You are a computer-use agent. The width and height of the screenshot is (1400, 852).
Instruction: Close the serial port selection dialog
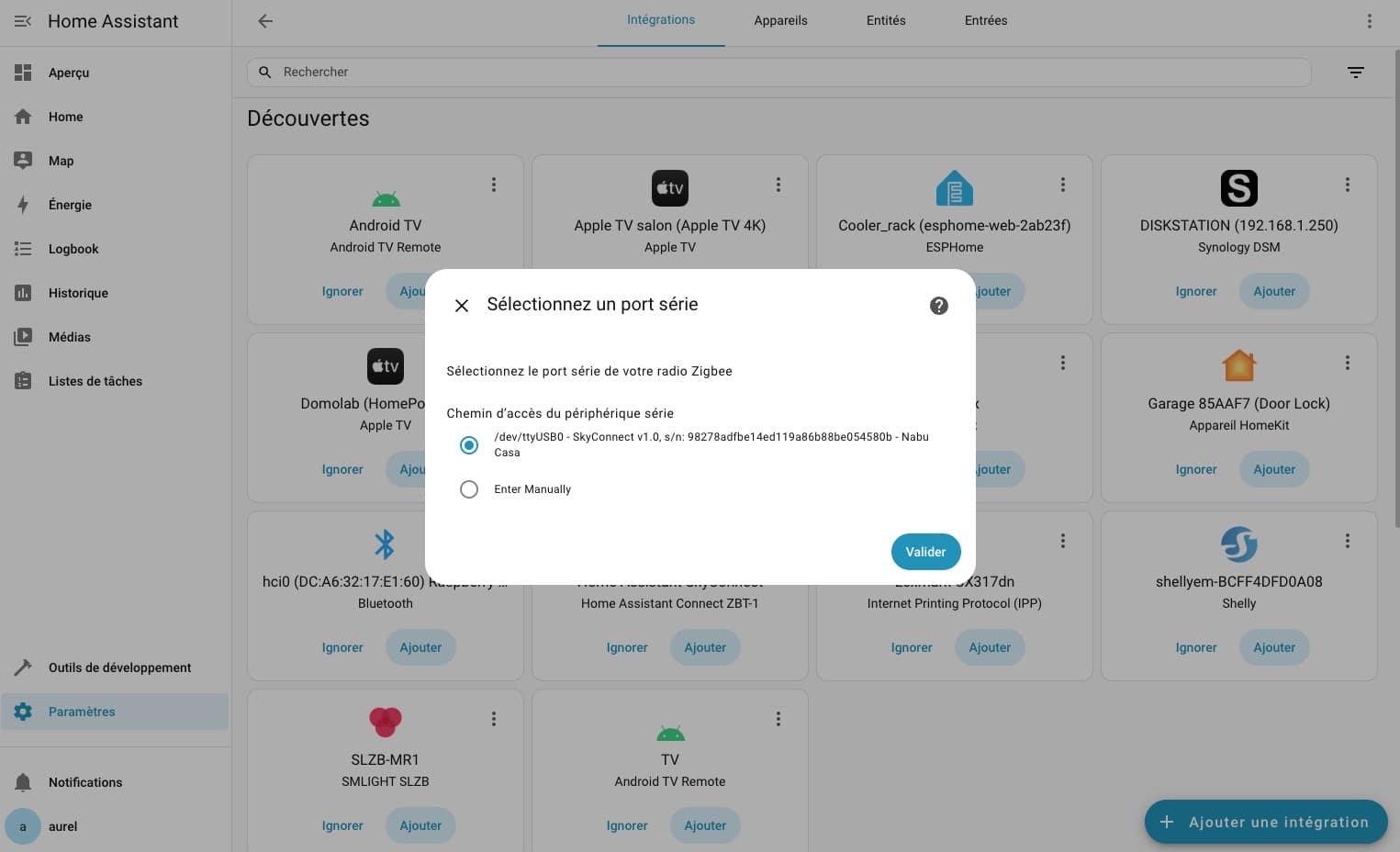point(462,306)
